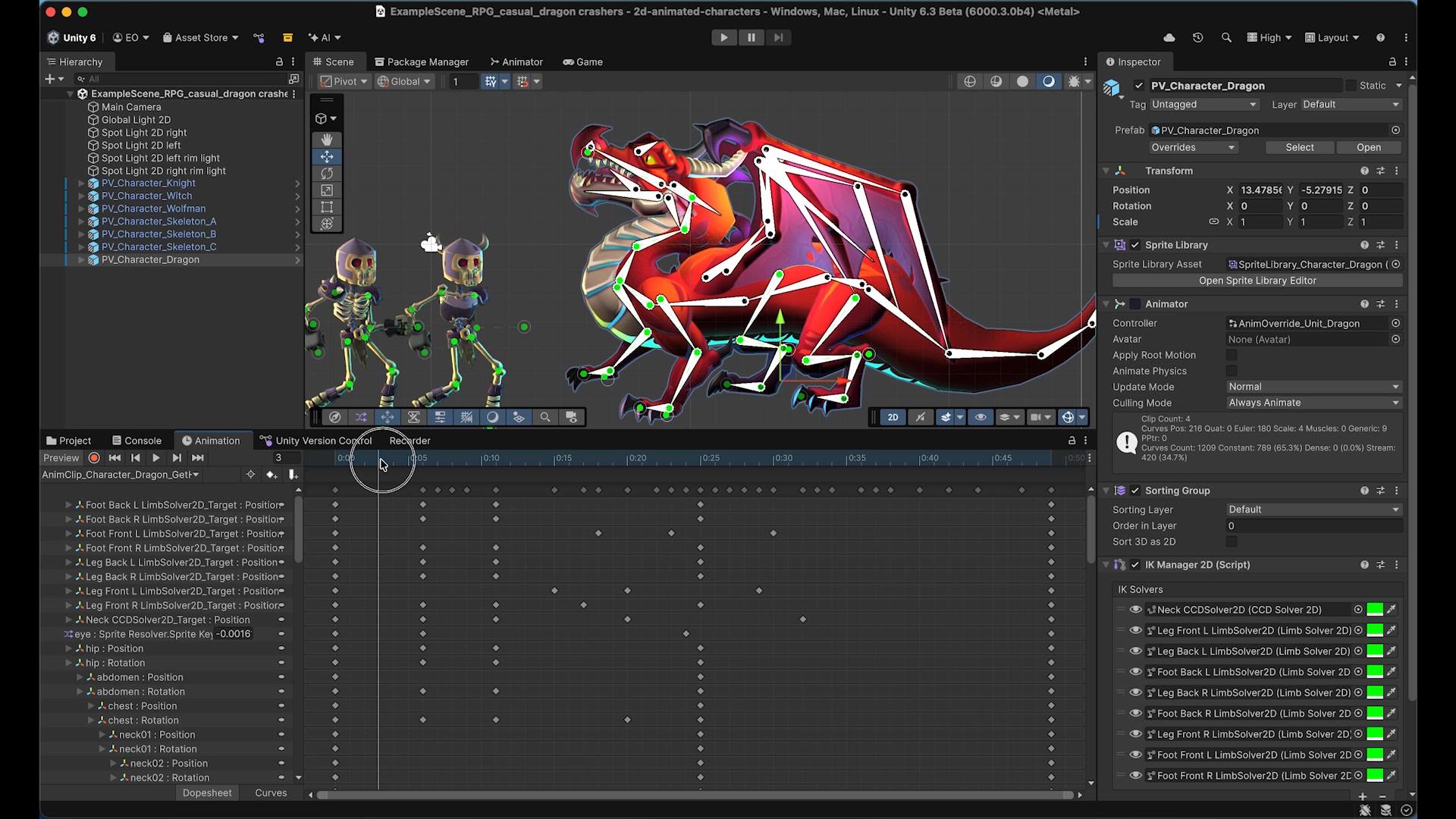1456x819 pixels.
Task: Select the Hand view tool
Action: 327,140
